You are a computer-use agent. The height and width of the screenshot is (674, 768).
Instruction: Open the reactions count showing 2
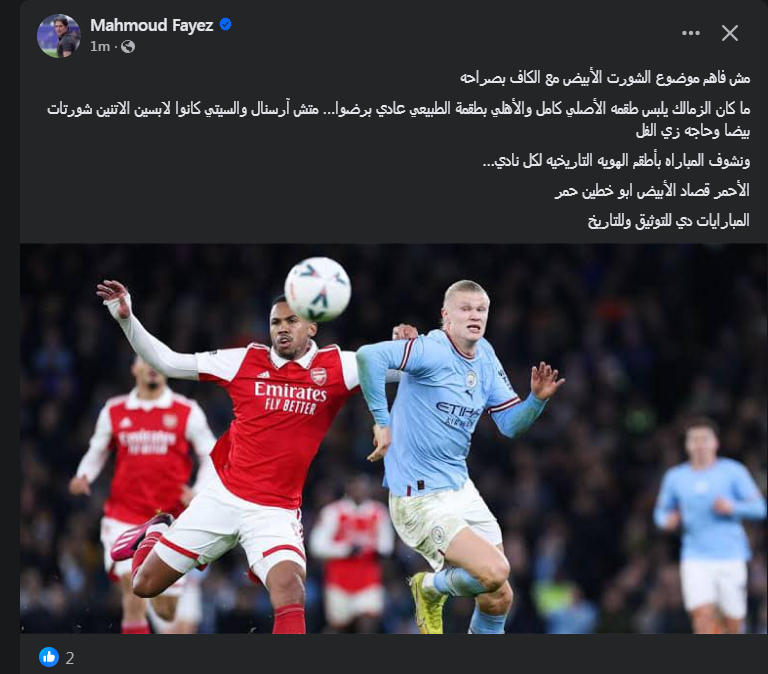(70, 658)
